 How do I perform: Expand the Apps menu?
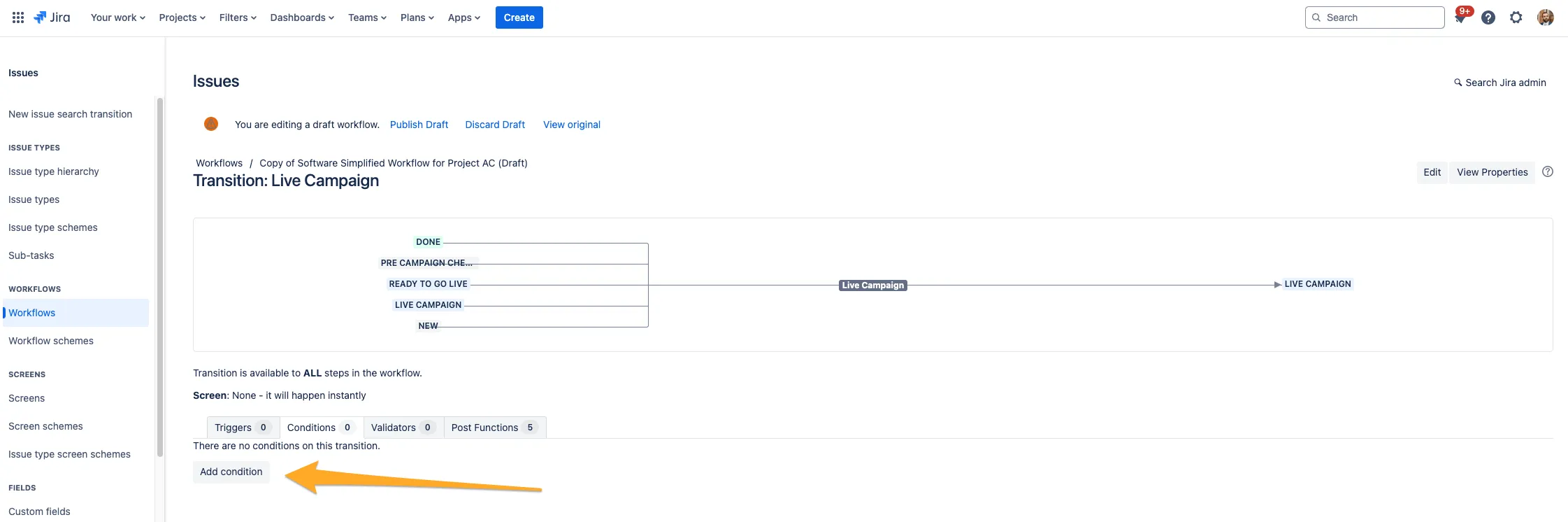pos(464,17)
